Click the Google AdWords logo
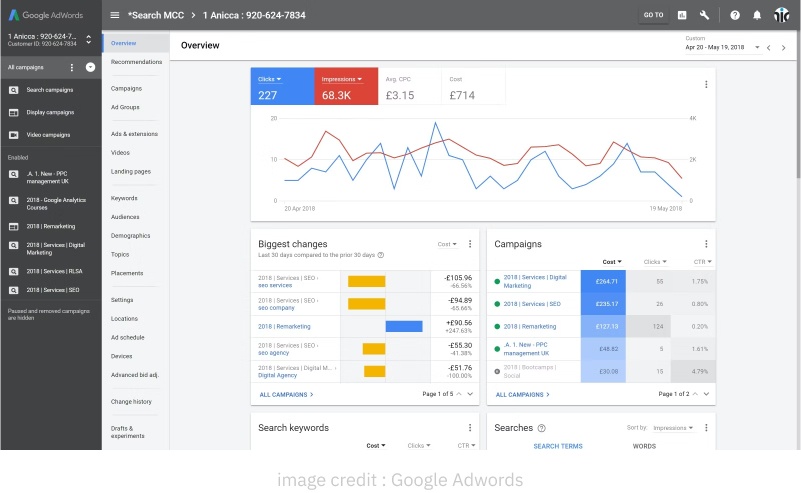Viewport: 801px width, 493px height. click(x=46, y=15)
